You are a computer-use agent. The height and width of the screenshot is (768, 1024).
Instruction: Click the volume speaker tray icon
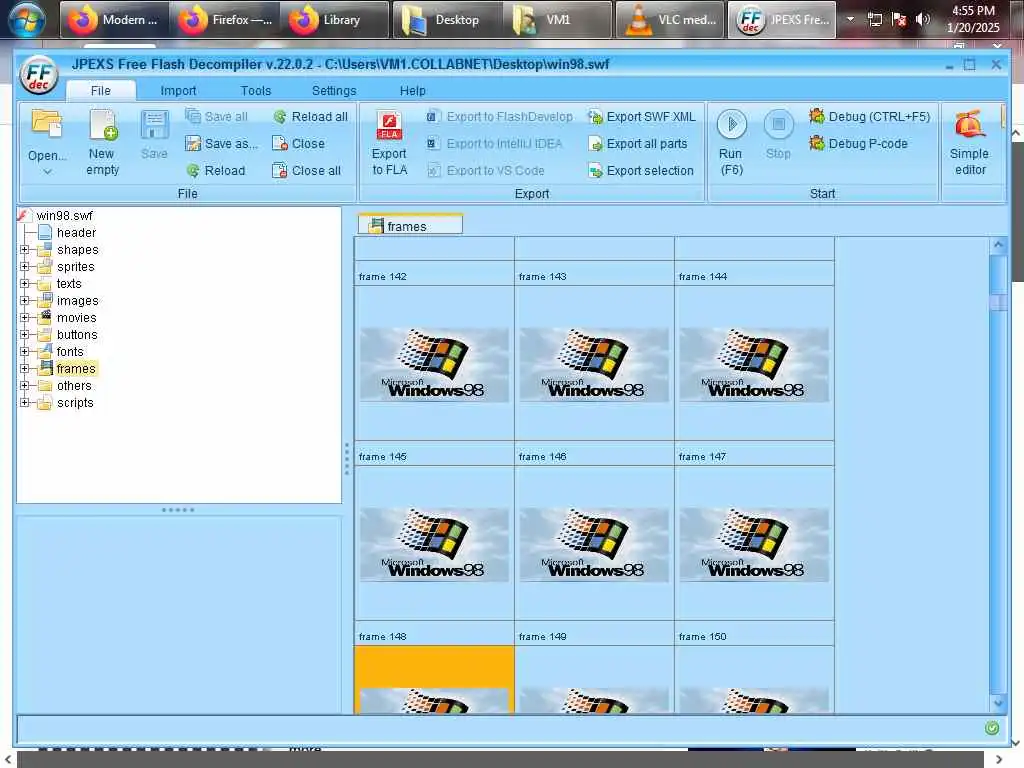[922, 19]
